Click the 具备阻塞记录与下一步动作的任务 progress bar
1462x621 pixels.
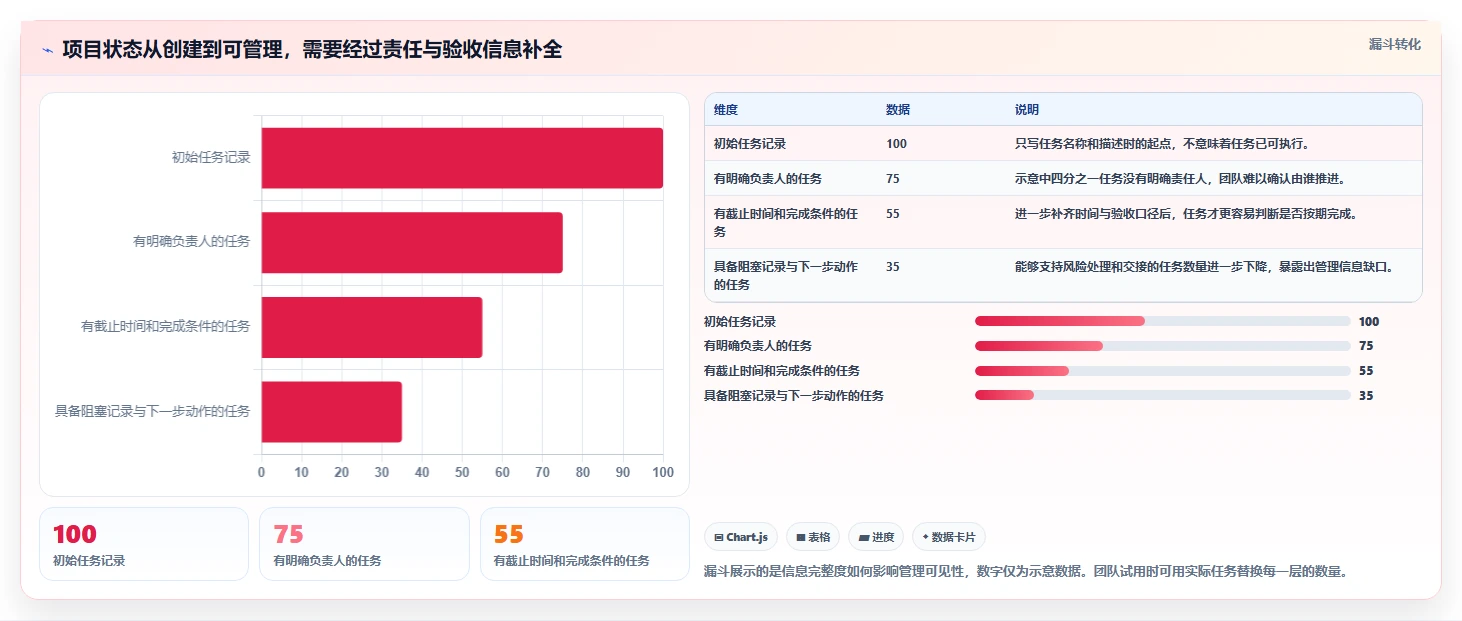click(1162, 395)
